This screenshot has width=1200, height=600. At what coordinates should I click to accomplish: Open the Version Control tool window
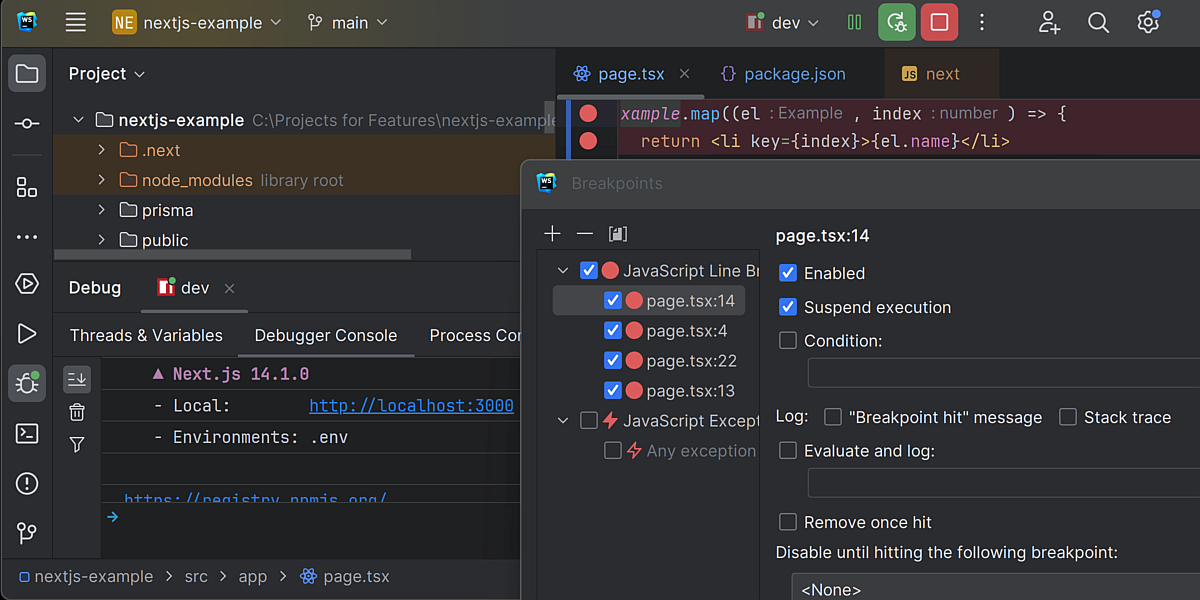[x=27, y=532]
